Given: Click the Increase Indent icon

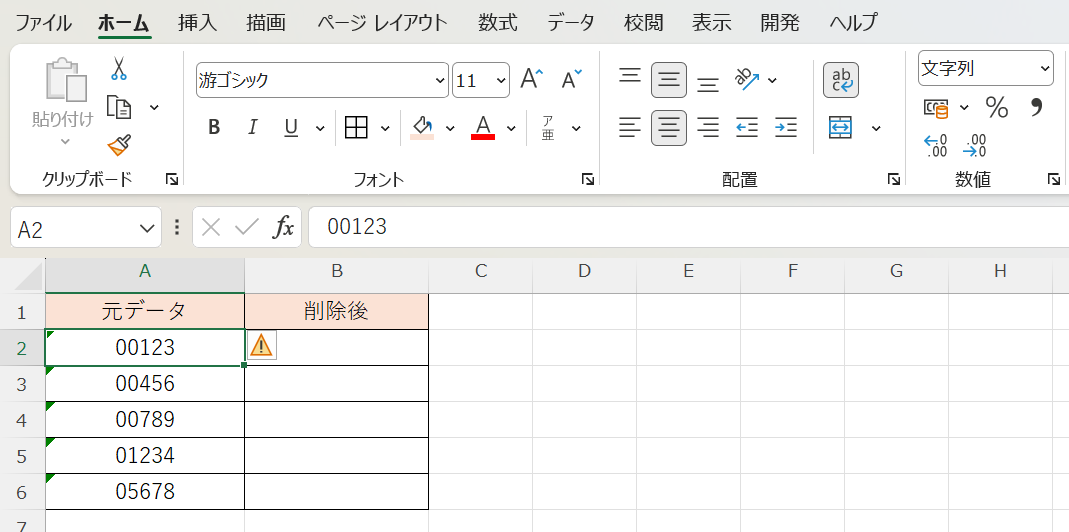Looking at the screenshot, I should pyautogui.click(x=786, y=128).
